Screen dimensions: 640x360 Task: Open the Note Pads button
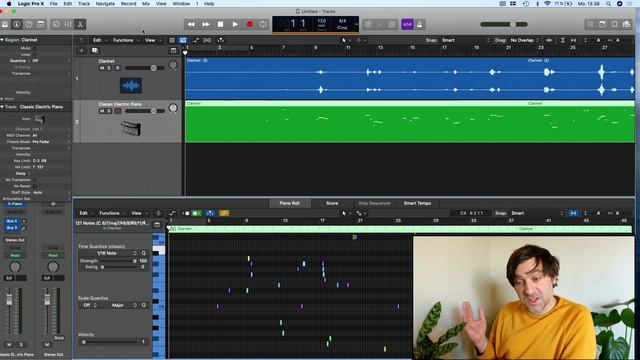(602, 24)
